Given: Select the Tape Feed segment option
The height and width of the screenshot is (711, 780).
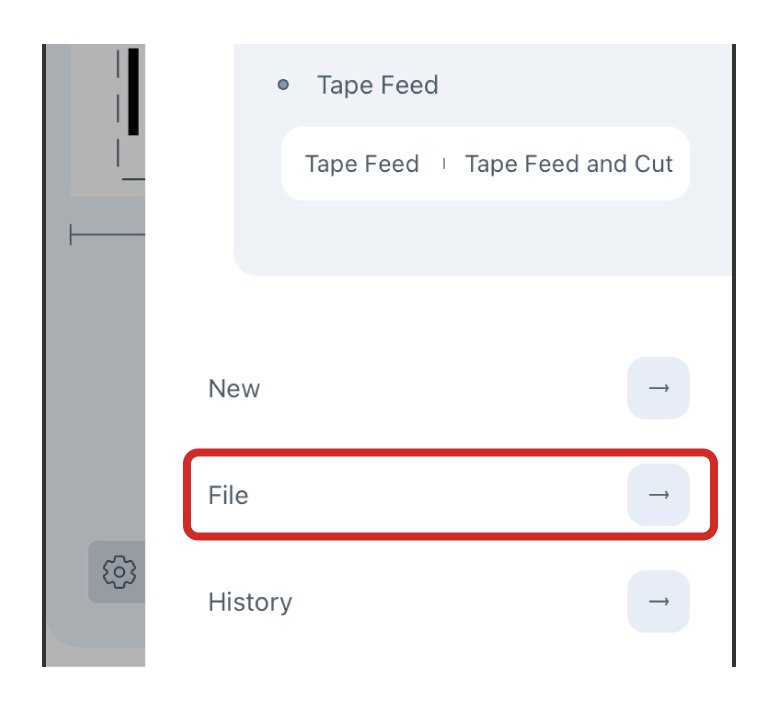Looking at the screenshot, I should [x=362, y=164].
